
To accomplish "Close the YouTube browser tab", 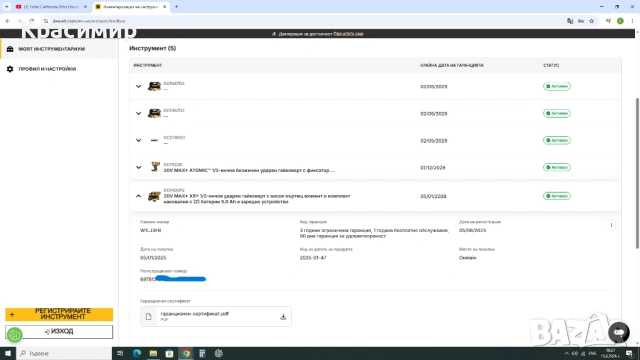I will point(85,7).
